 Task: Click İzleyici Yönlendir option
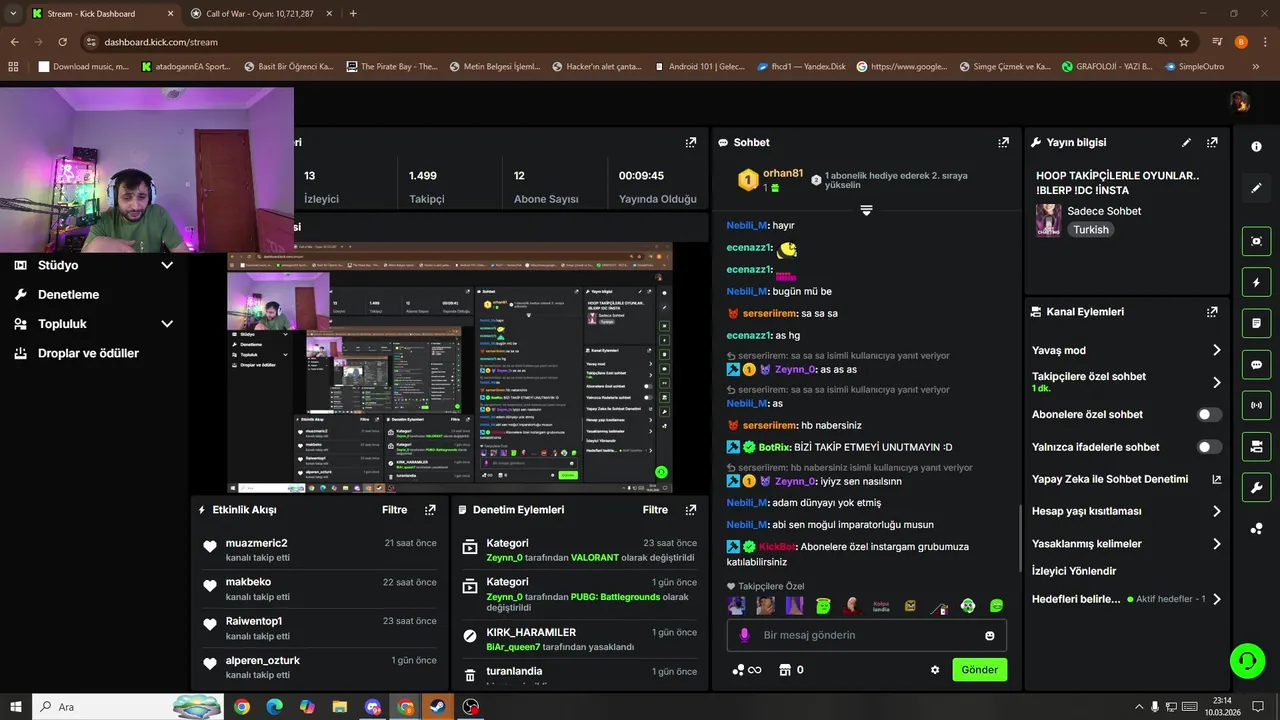pyautogui.click(x=1074, y=571)
